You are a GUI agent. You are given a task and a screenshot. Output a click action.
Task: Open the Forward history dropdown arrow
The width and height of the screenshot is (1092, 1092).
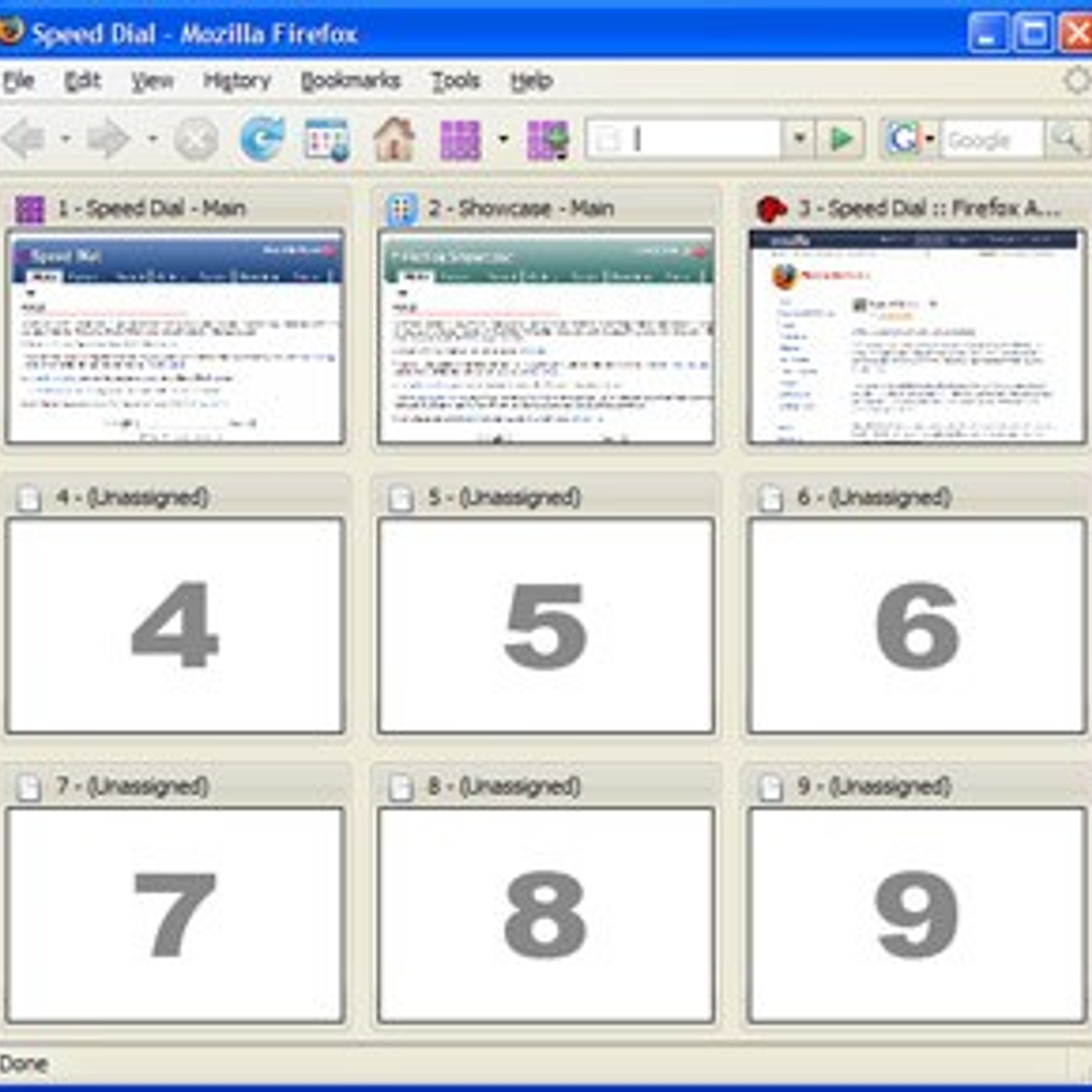point(152,140)
